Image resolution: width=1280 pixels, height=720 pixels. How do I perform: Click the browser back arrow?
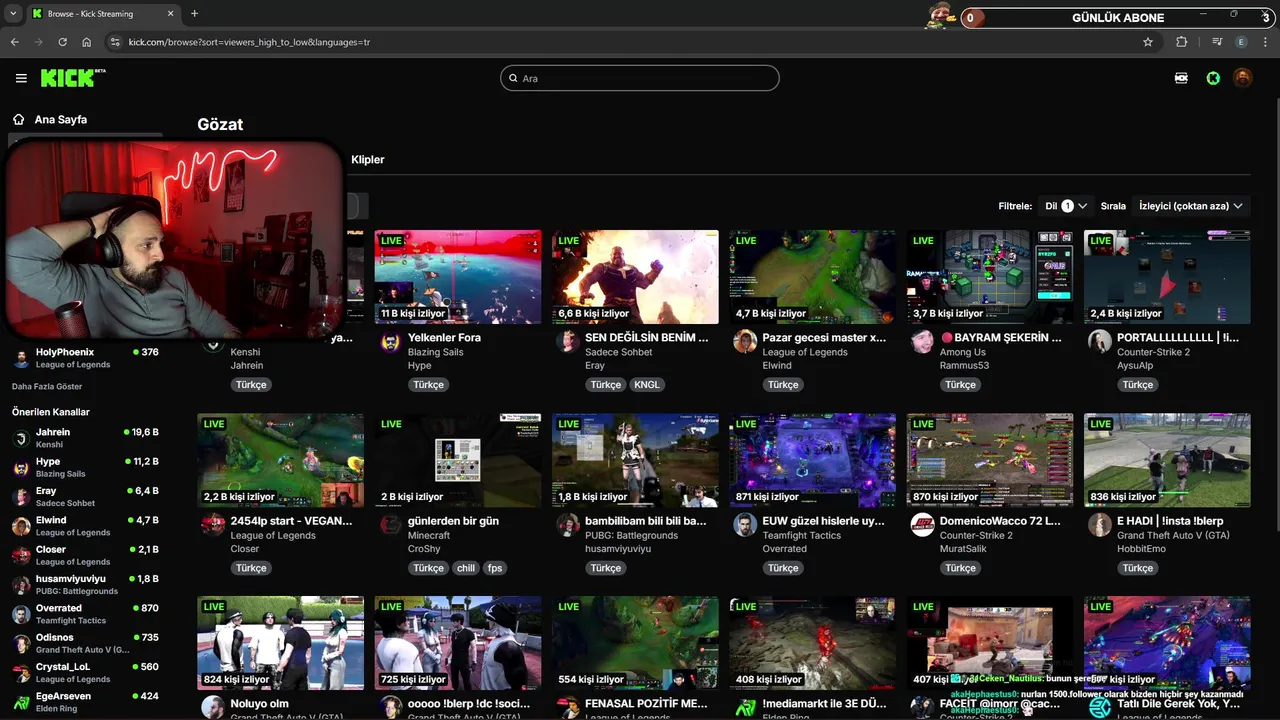15,42
